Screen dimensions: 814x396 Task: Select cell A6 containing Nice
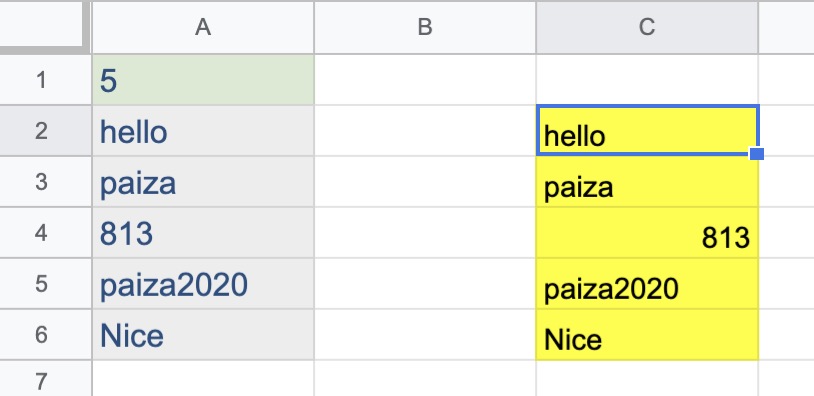pos(203,335)
